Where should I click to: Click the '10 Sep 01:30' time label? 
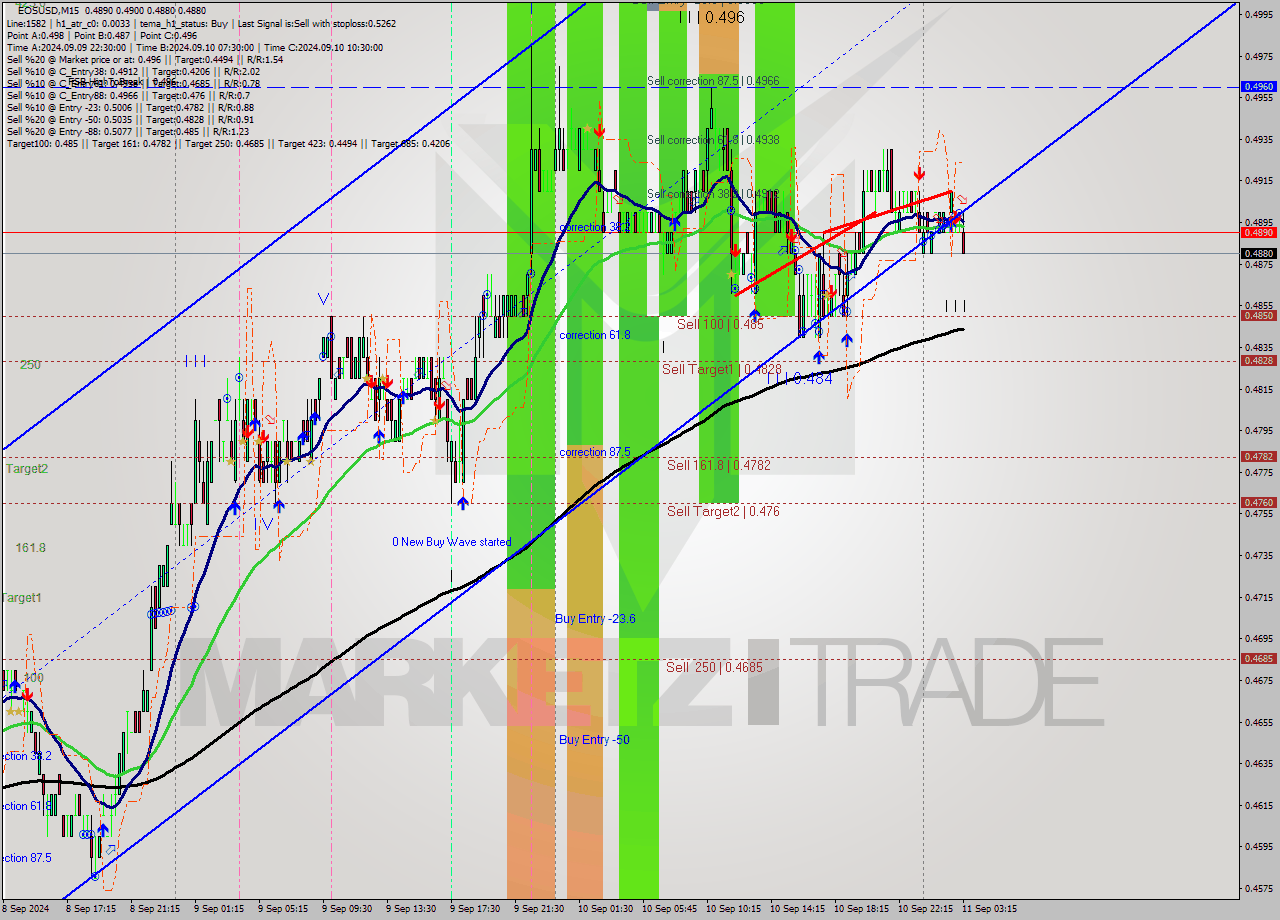tap(606, 909)
